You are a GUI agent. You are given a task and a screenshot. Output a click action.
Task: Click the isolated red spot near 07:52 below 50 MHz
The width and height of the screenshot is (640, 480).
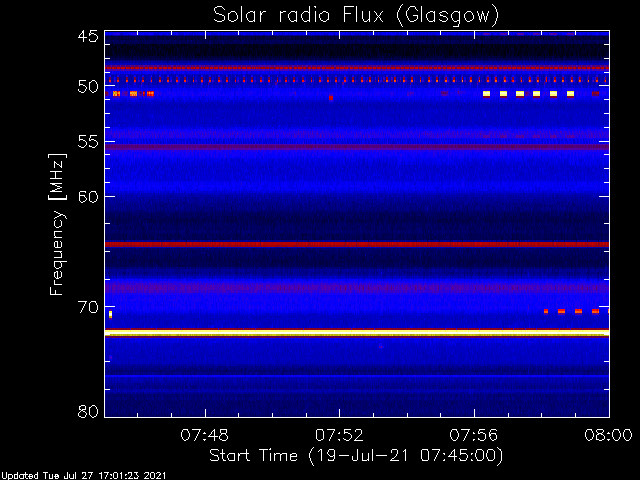click(x=331, y=98)
